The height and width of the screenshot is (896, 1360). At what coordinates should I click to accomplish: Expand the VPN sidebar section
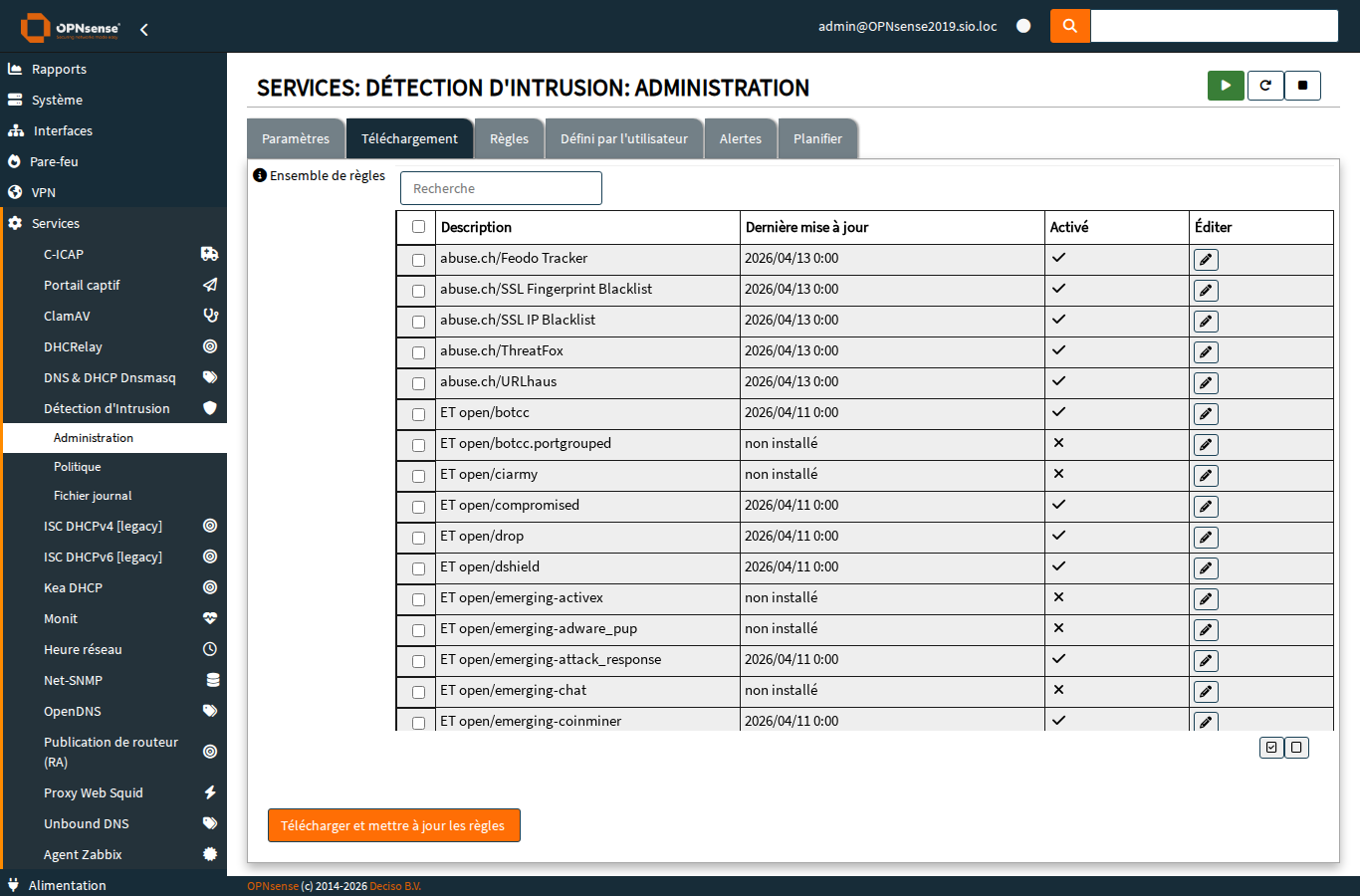[x=113, y=192]
